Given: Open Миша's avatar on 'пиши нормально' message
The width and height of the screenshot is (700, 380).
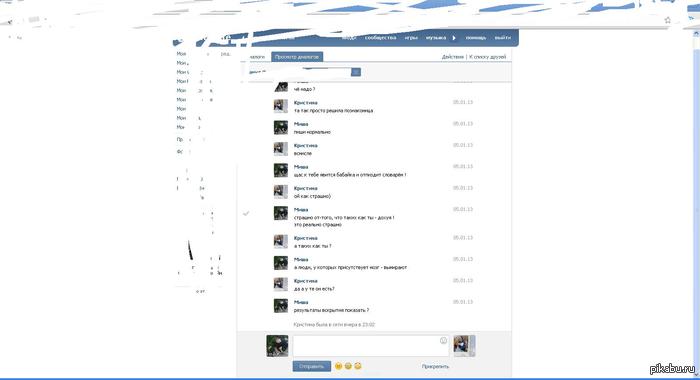Looking at the screenshot, I should [281, 128].
